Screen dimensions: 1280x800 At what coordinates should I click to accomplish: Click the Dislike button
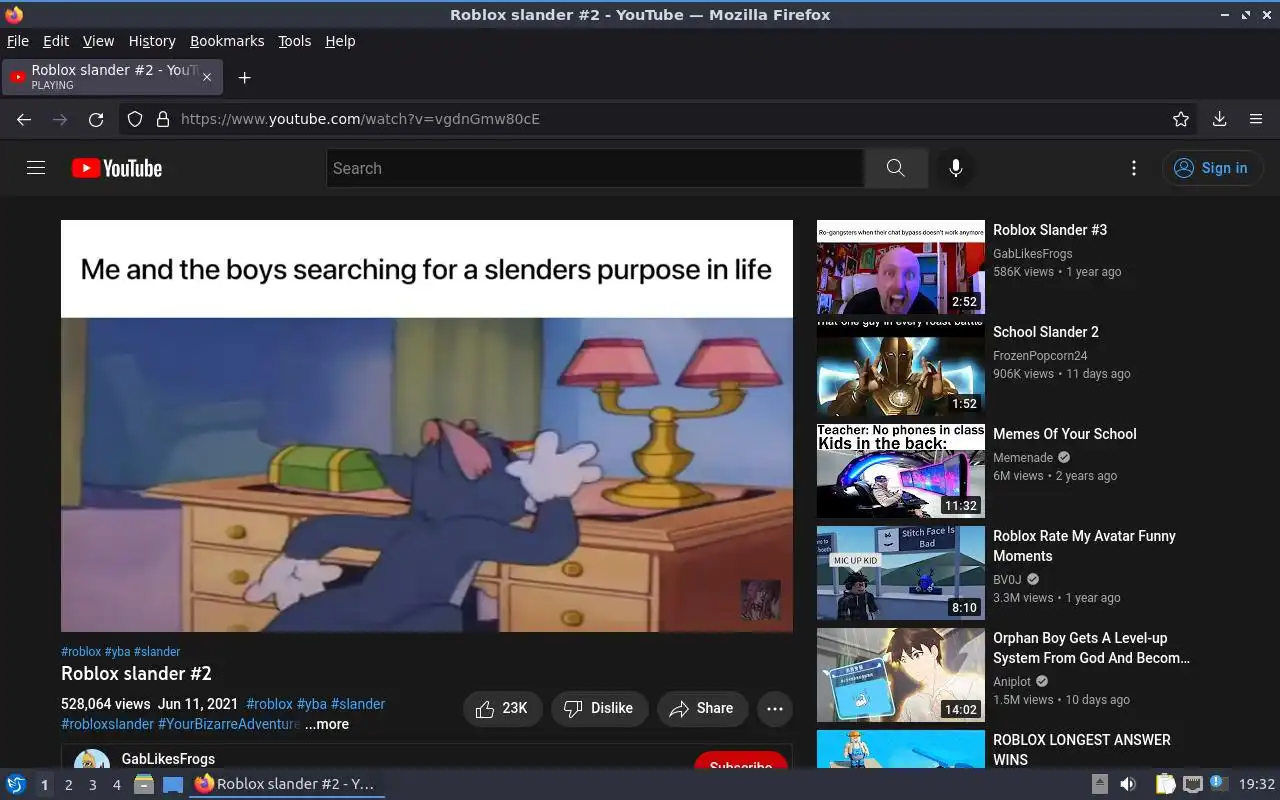(x=599, y=708)
